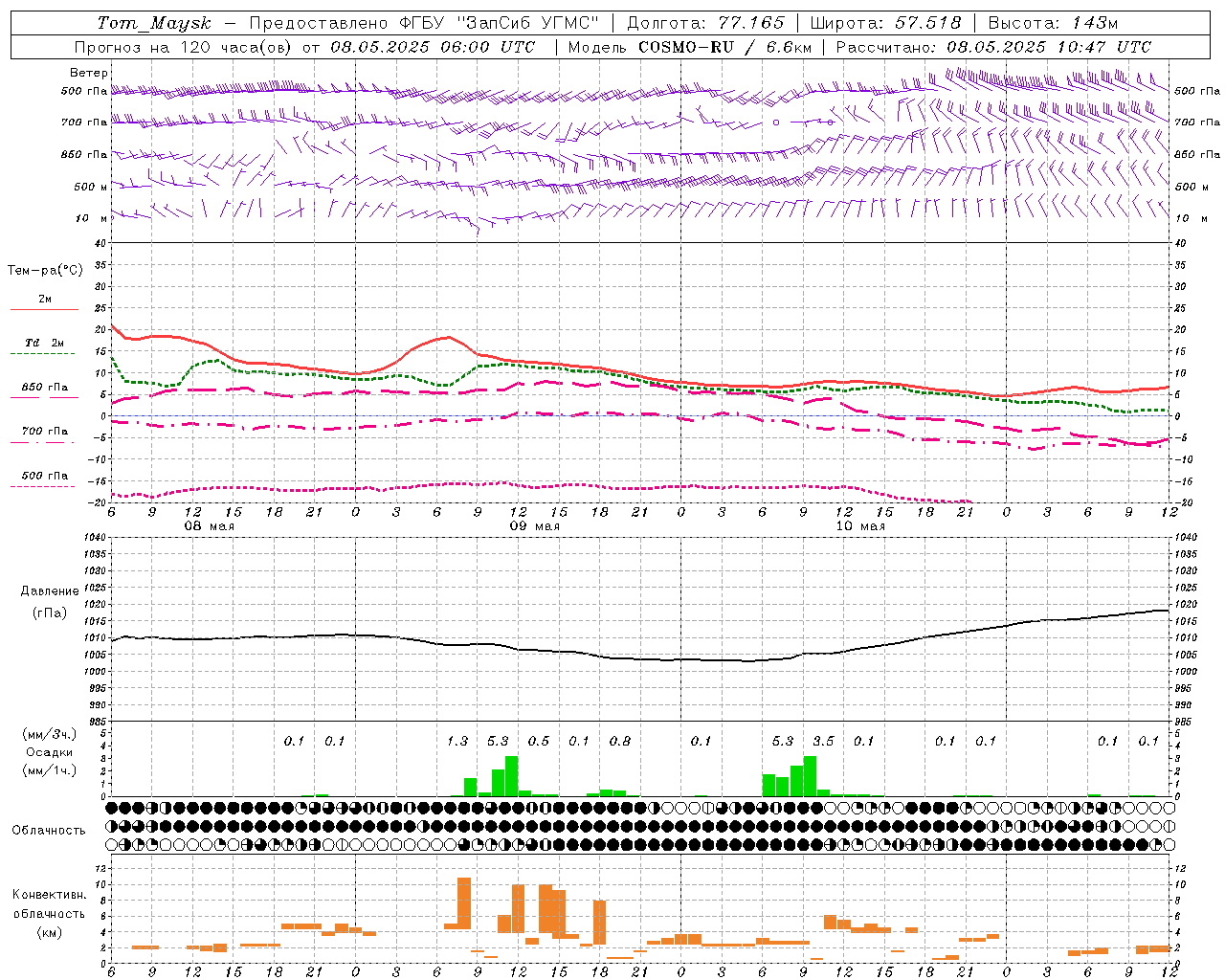Click the station title Tom_Maysk

pos(154,23)
